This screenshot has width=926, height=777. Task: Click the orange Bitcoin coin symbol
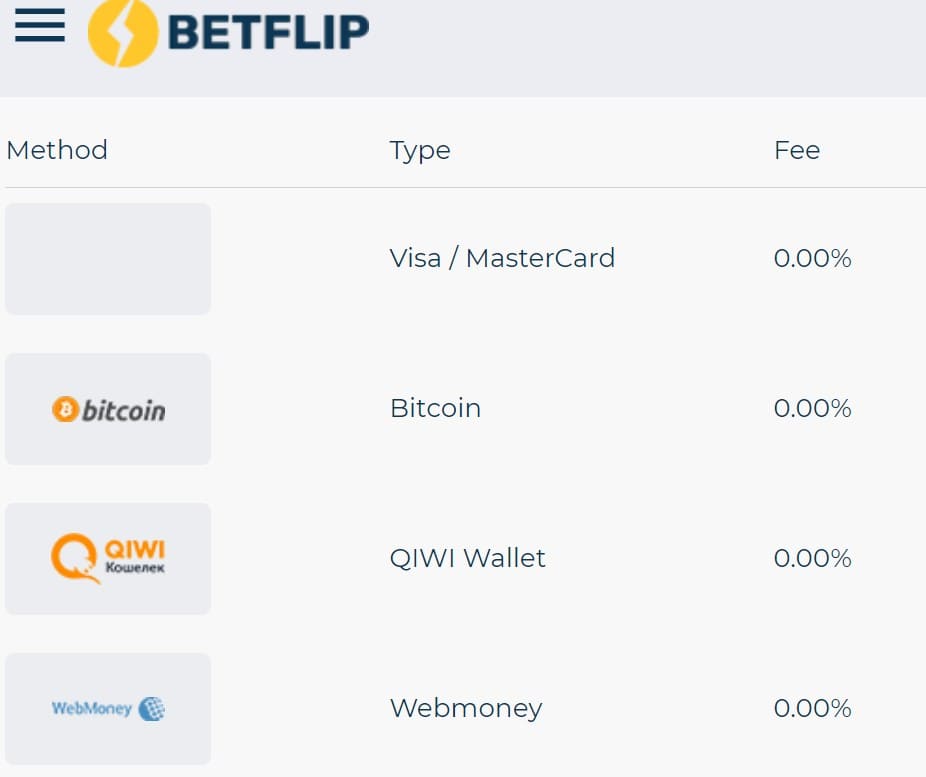click(65, 409)
